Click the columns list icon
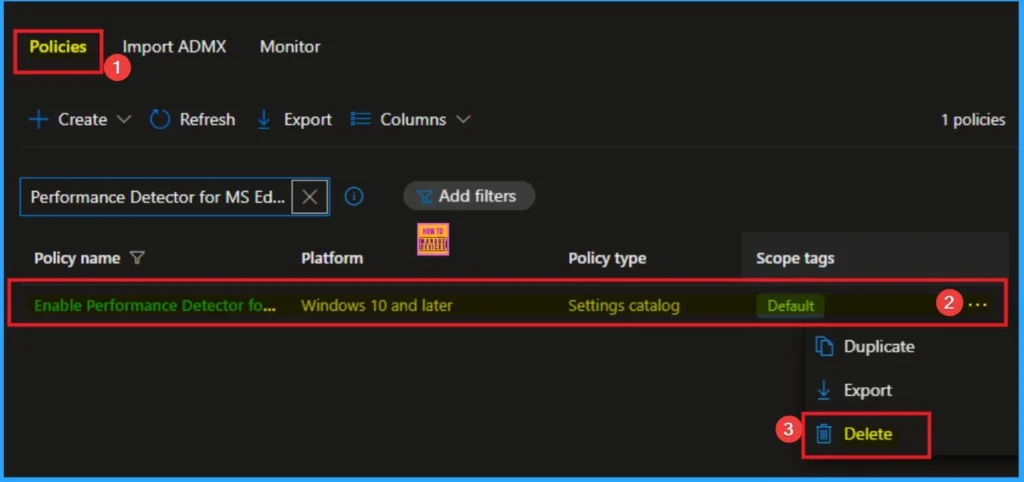1024x482 pixels. (x=360, y=120)
